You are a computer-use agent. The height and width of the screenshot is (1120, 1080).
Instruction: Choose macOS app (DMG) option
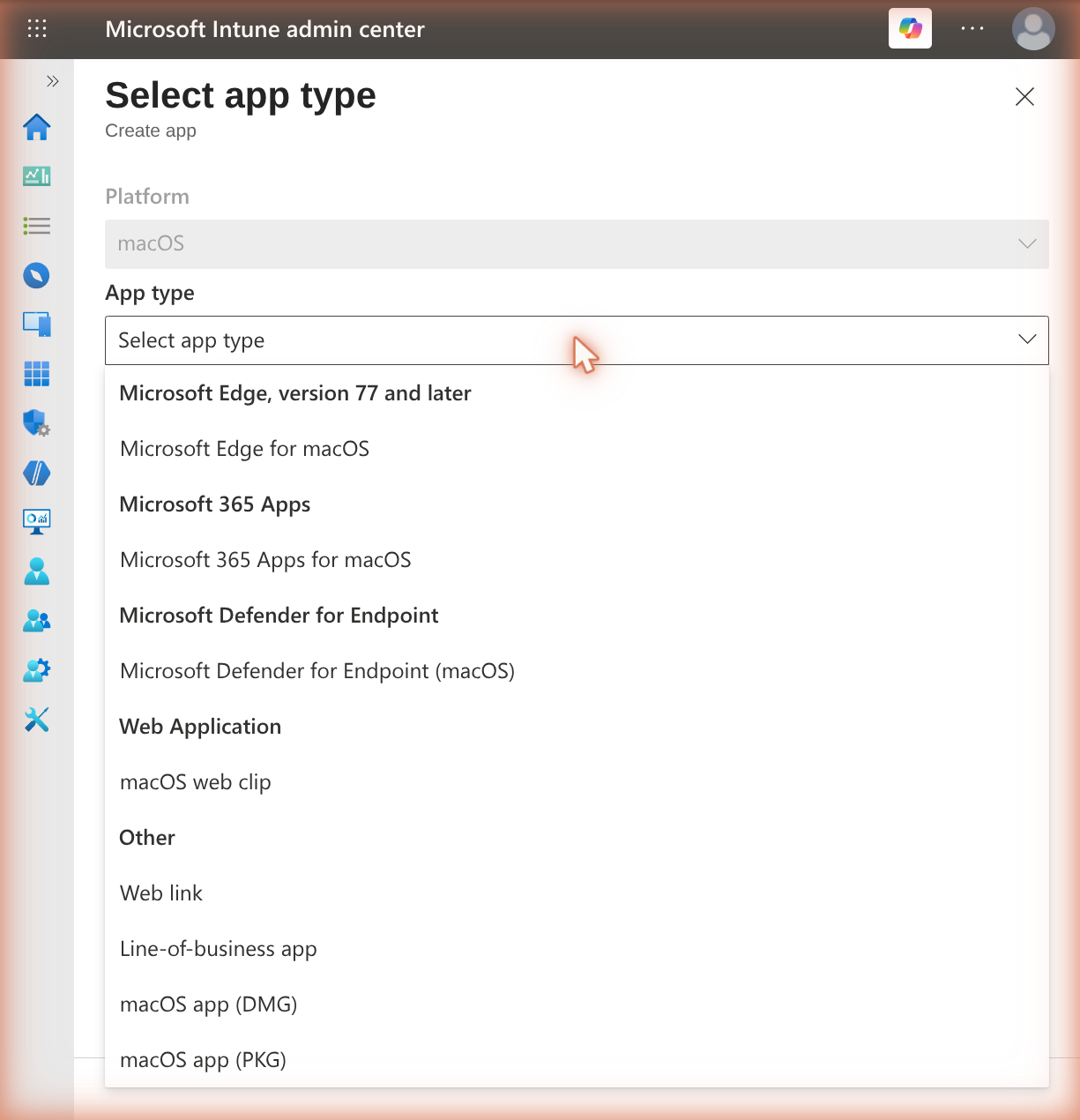pos(577,1004)
